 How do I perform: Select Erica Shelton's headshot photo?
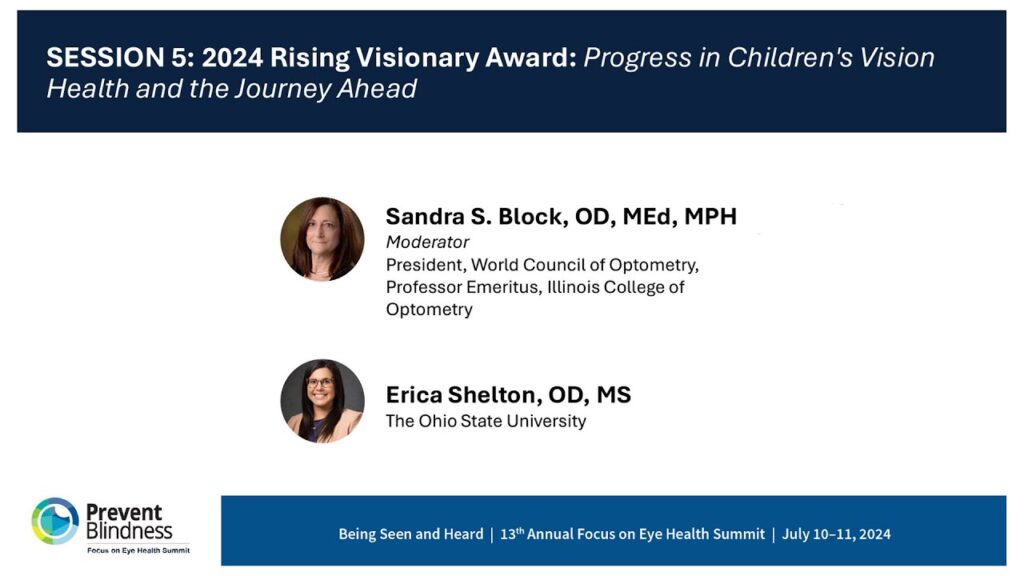click(x=322, y=401)
